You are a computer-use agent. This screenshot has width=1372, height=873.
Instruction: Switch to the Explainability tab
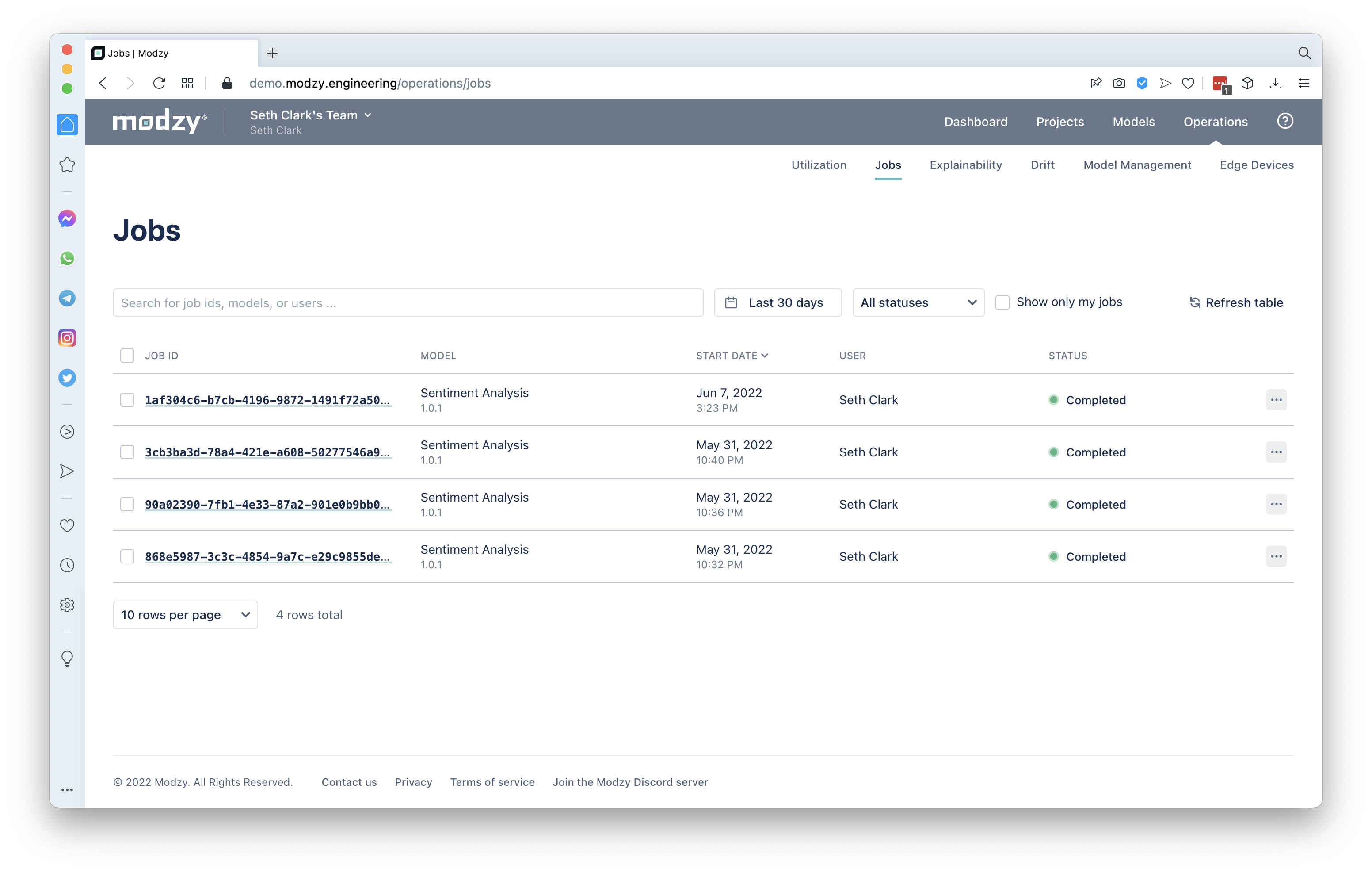(x=965, y=165)
